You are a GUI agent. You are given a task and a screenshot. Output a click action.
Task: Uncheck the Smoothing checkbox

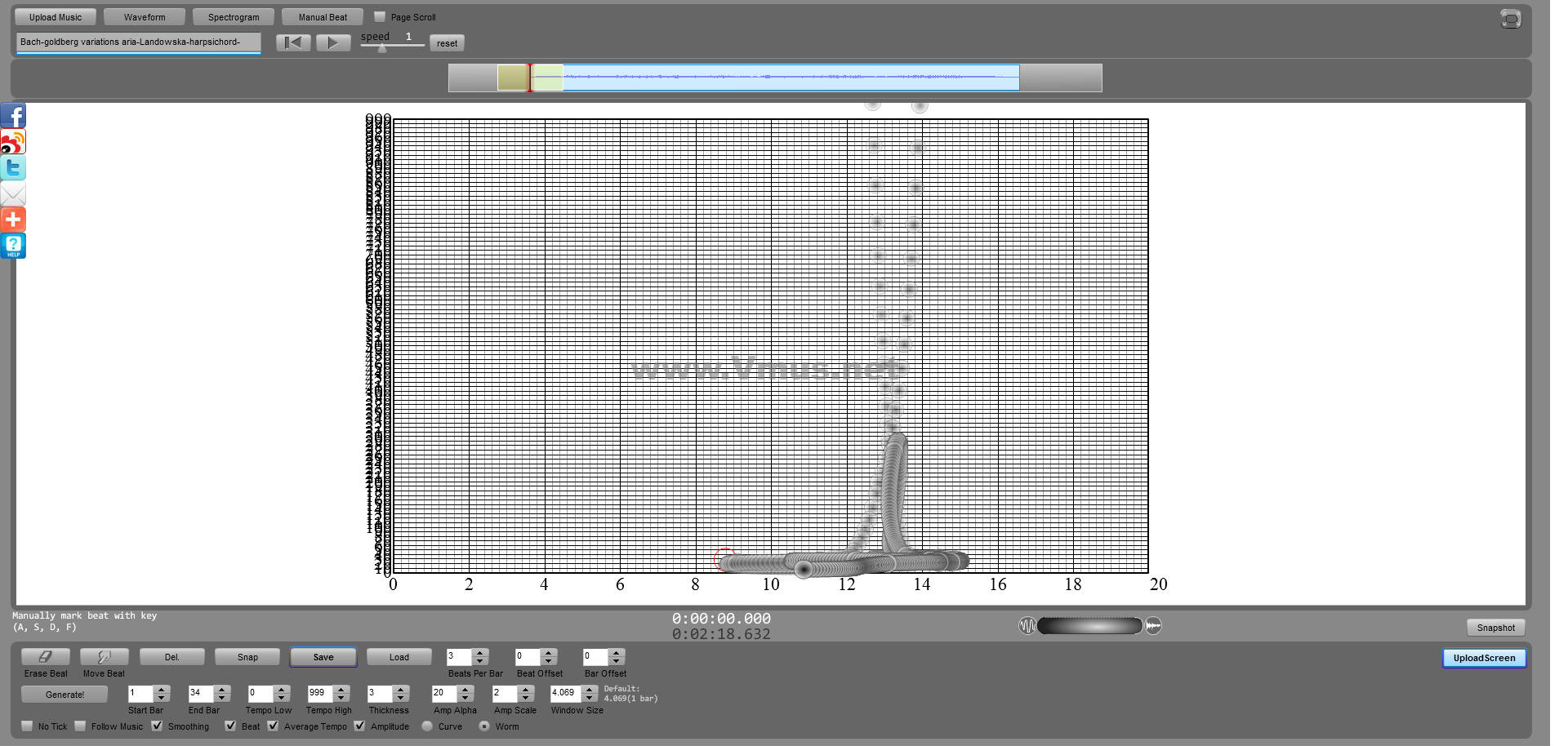click(x=157, y=726)
